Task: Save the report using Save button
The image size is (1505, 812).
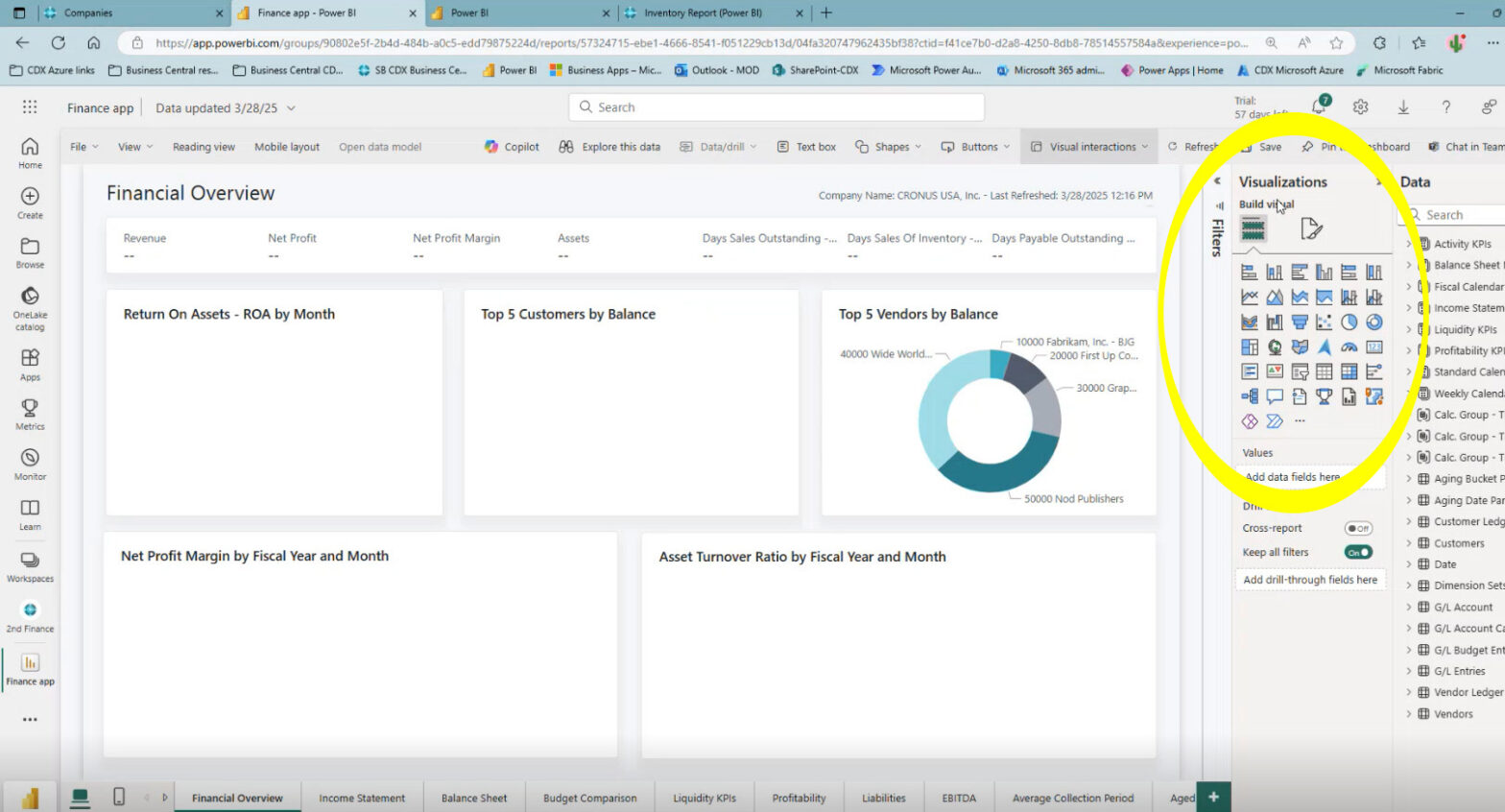Action: click(x=1261, y=147)
